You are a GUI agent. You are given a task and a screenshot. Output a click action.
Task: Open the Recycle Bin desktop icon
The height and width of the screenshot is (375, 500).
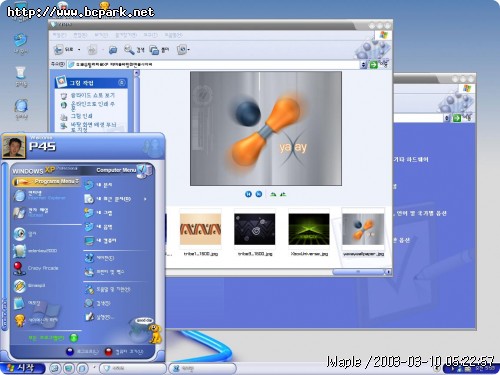(x=21, y=77)
